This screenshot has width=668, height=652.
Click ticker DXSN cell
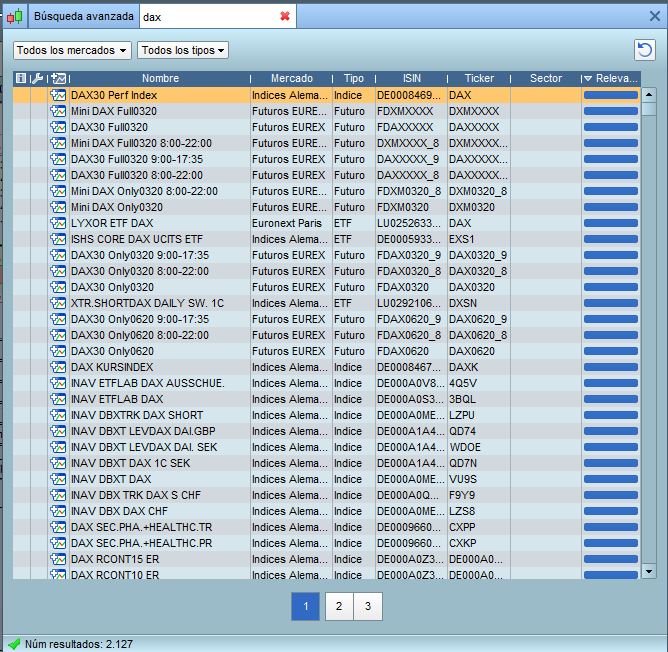tap(463, 303)
